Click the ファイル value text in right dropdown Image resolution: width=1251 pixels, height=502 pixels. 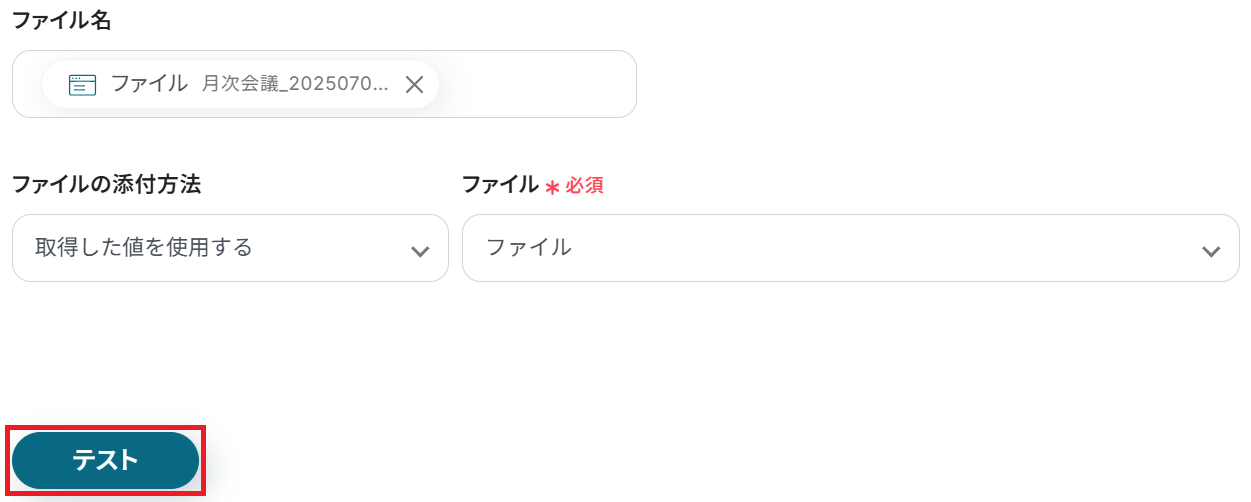click(529, 247)
